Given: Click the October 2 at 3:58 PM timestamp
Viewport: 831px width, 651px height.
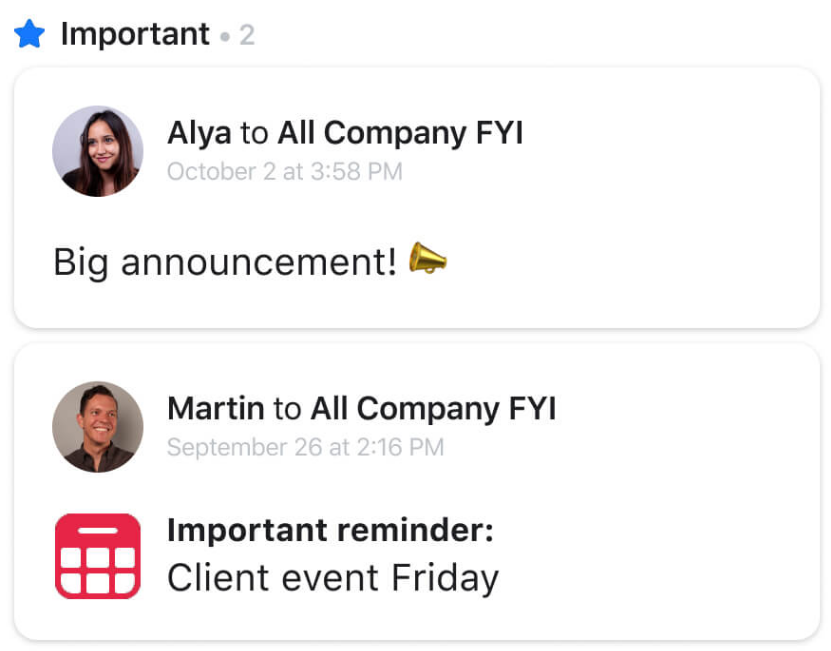Looking at the screenshot, I should tap(284, 172).
